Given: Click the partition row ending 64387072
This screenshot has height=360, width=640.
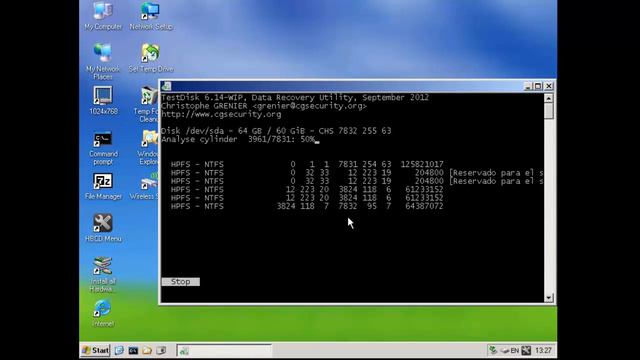Looking at the screenshot, I should click(307, 206).
